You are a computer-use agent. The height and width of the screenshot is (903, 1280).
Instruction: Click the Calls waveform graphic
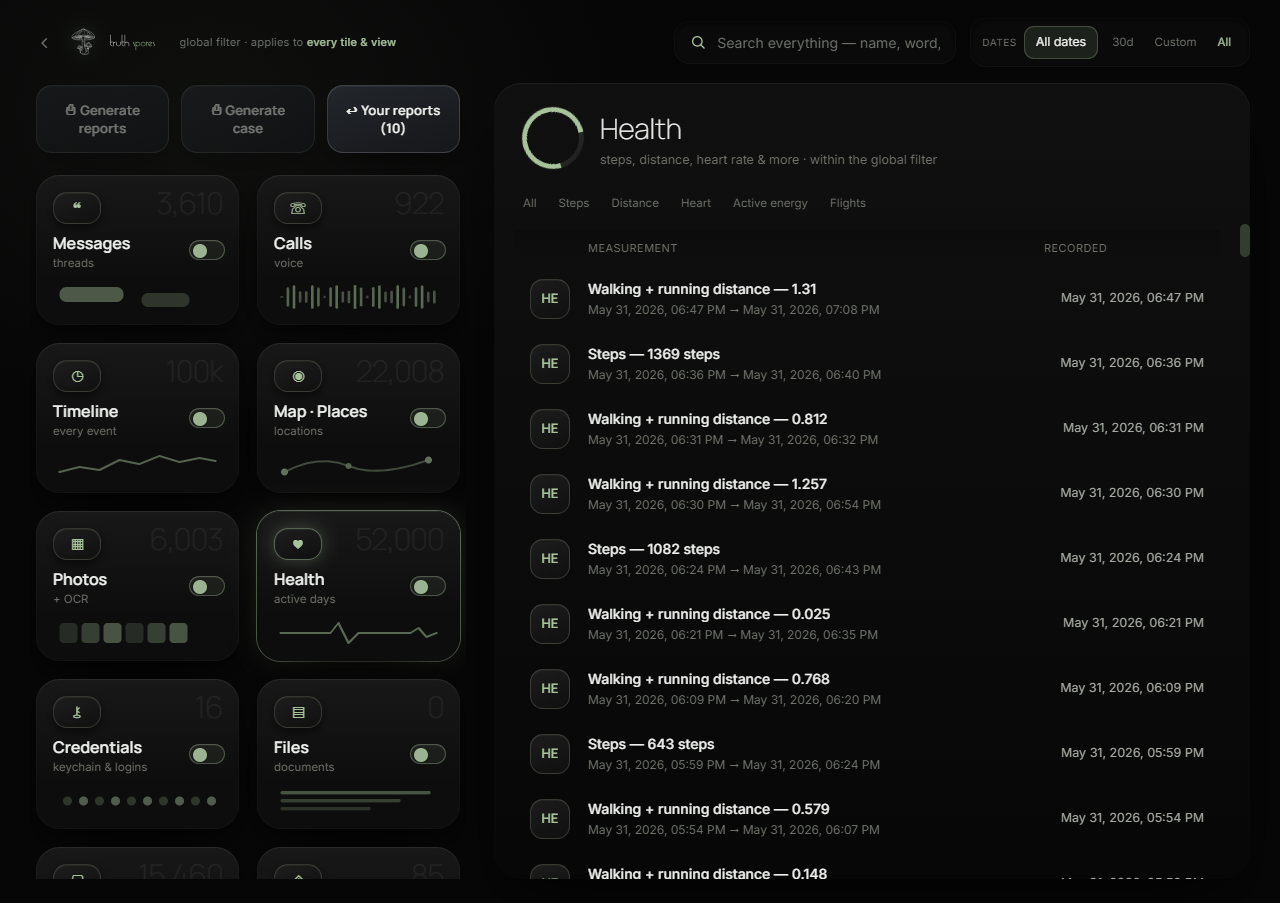point(359,297)
